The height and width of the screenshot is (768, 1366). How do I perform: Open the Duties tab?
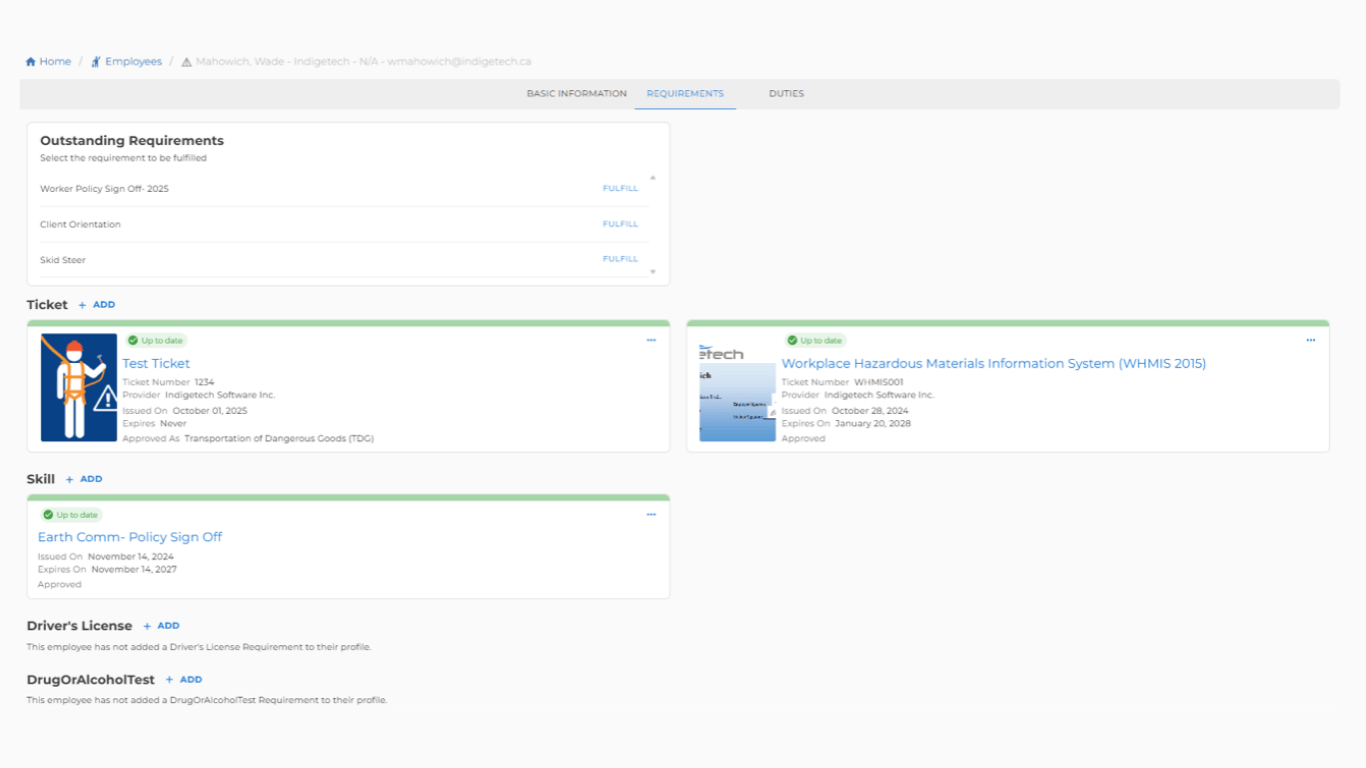[786, 94]
